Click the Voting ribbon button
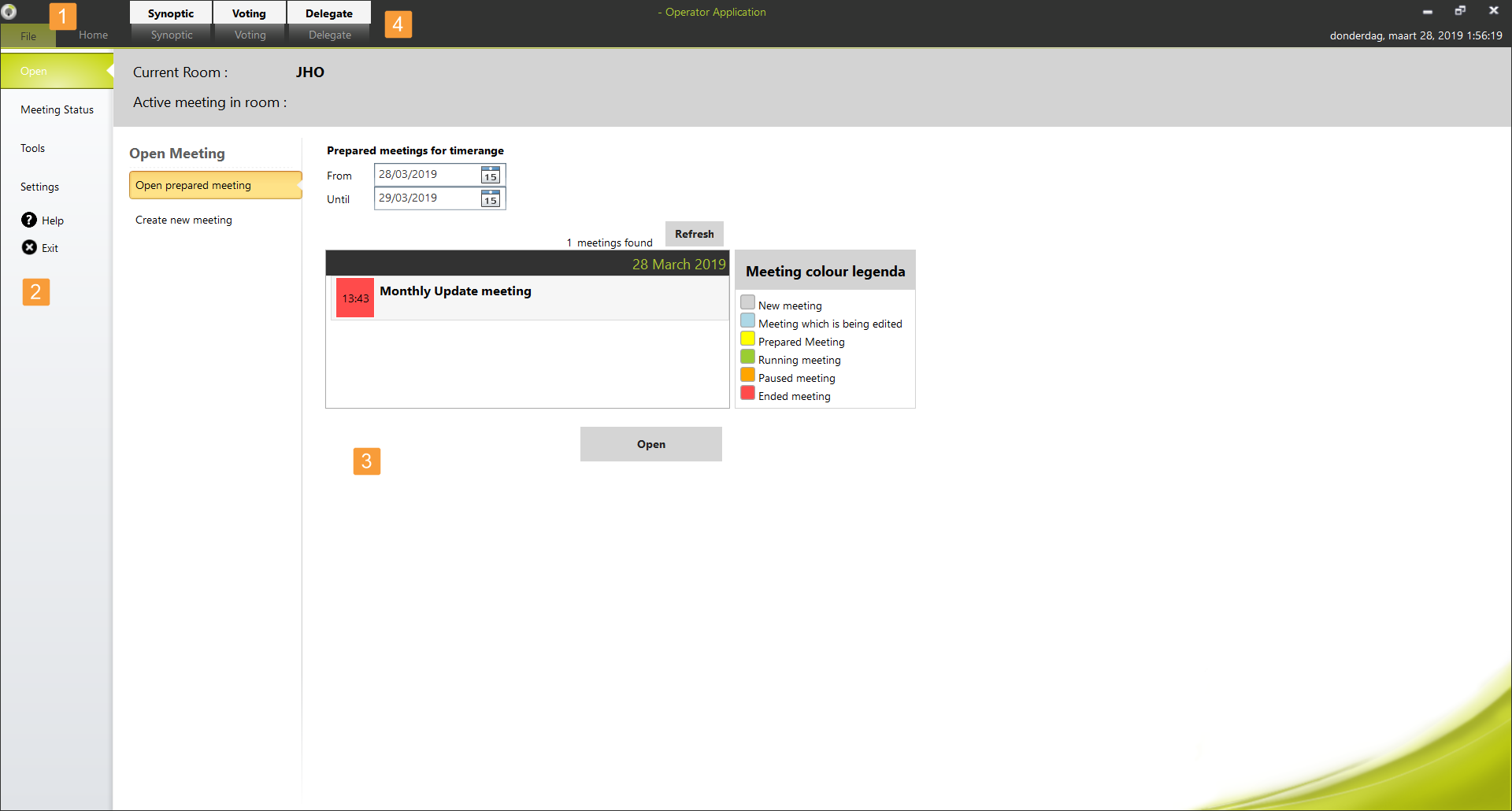Viewport: 1512px width, 811px height. (x=249, y=14)
